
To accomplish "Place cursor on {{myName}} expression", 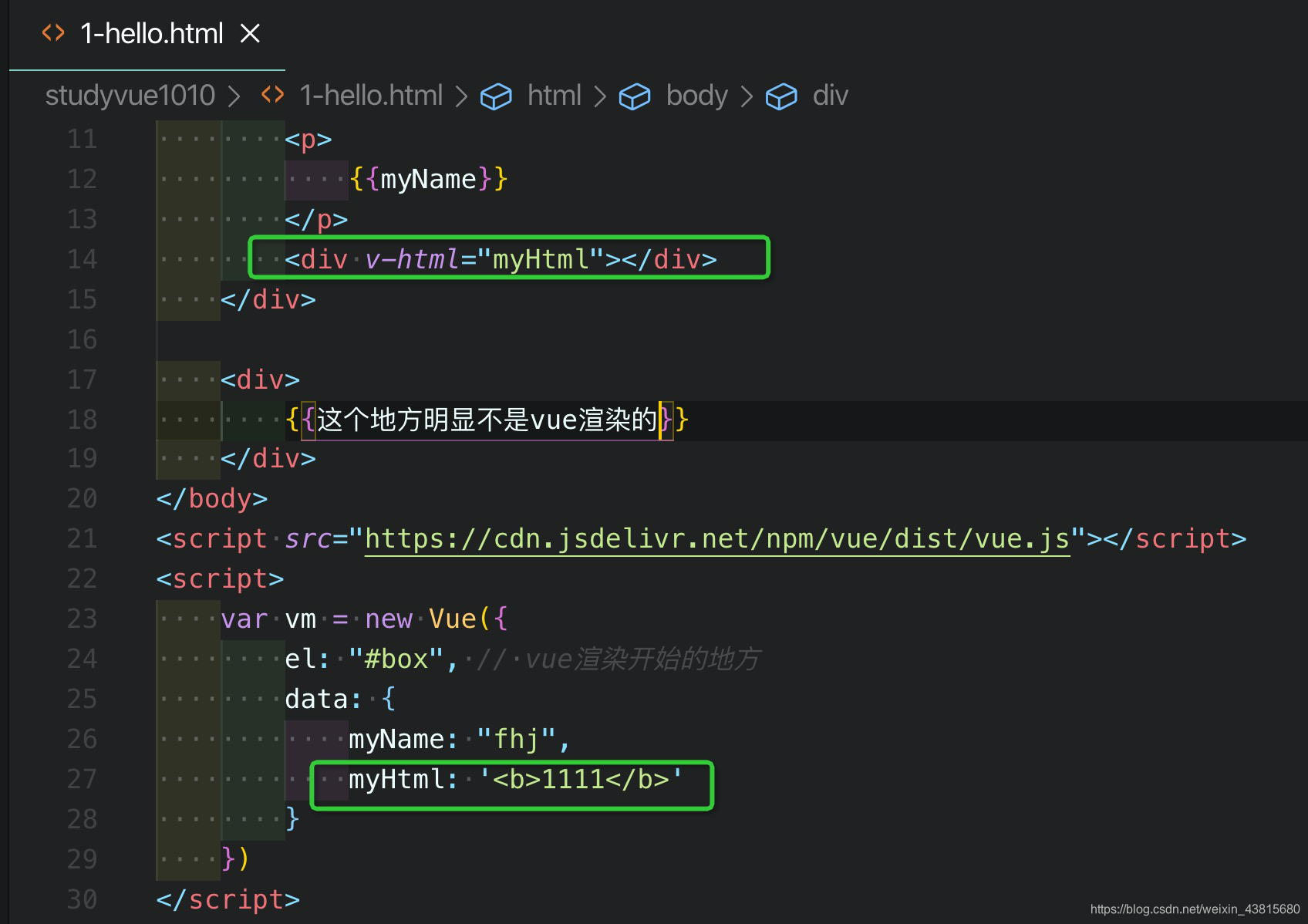I will coord(428,179).
